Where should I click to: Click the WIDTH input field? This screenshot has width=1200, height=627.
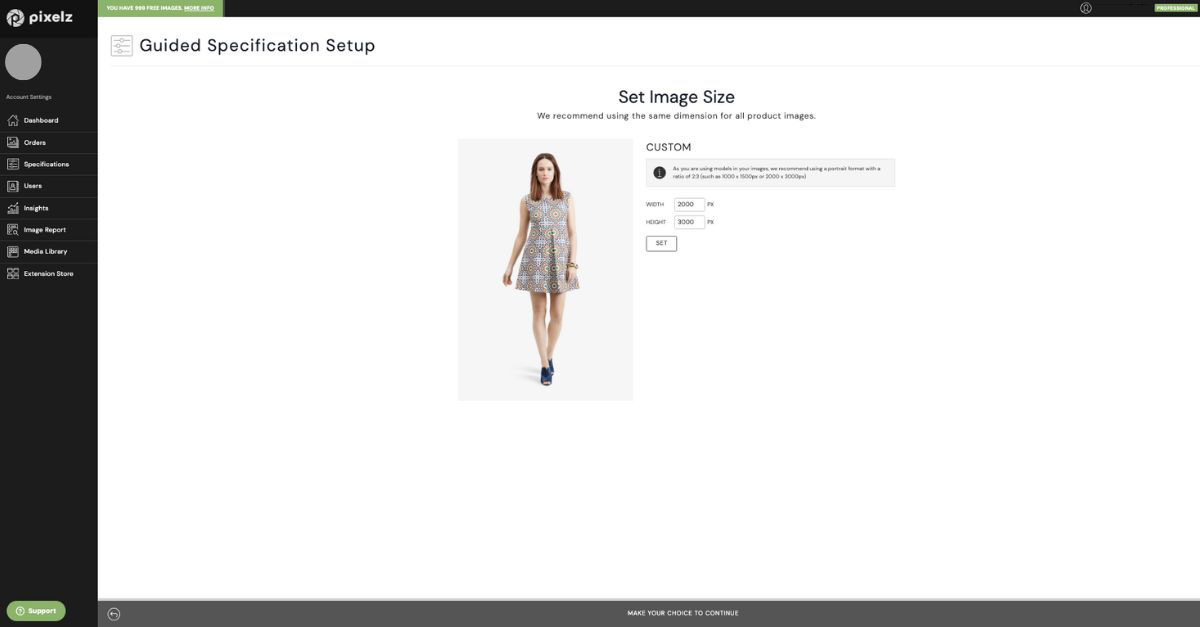pos(689,204)
